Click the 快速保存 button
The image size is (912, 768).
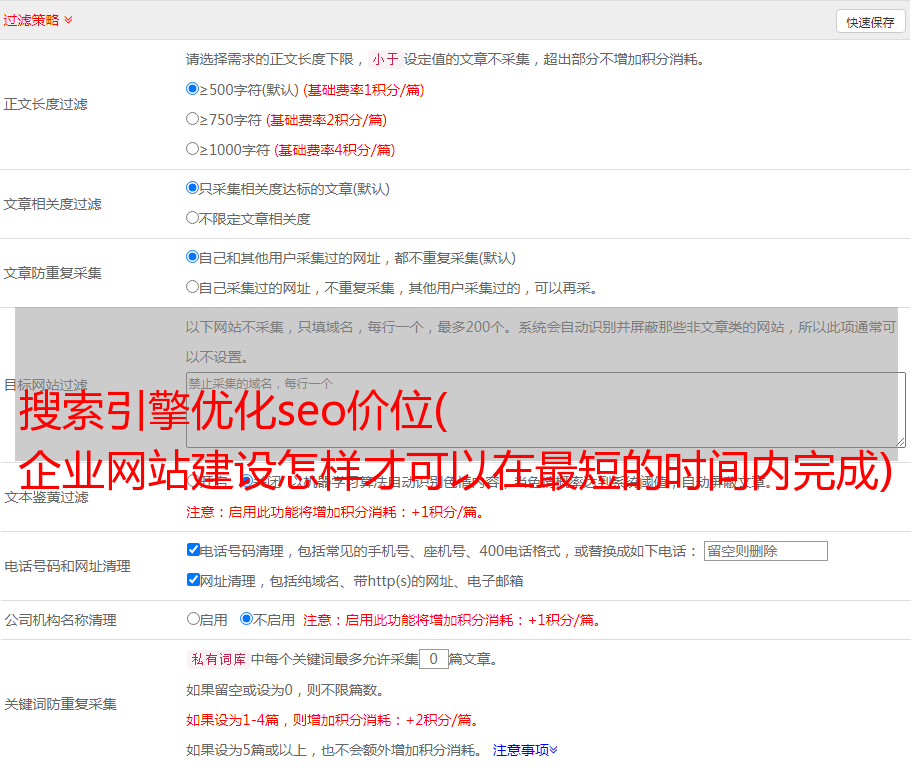tap(870, 22)
